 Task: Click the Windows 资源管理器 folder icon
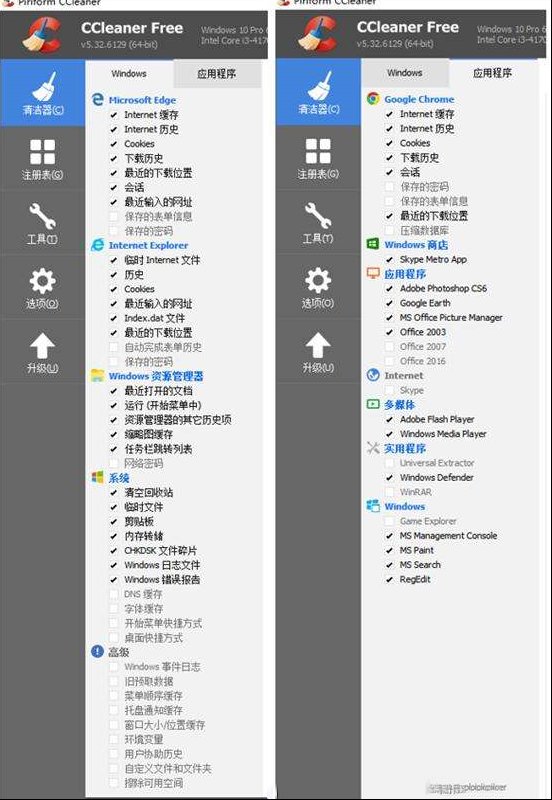[97, 376]
